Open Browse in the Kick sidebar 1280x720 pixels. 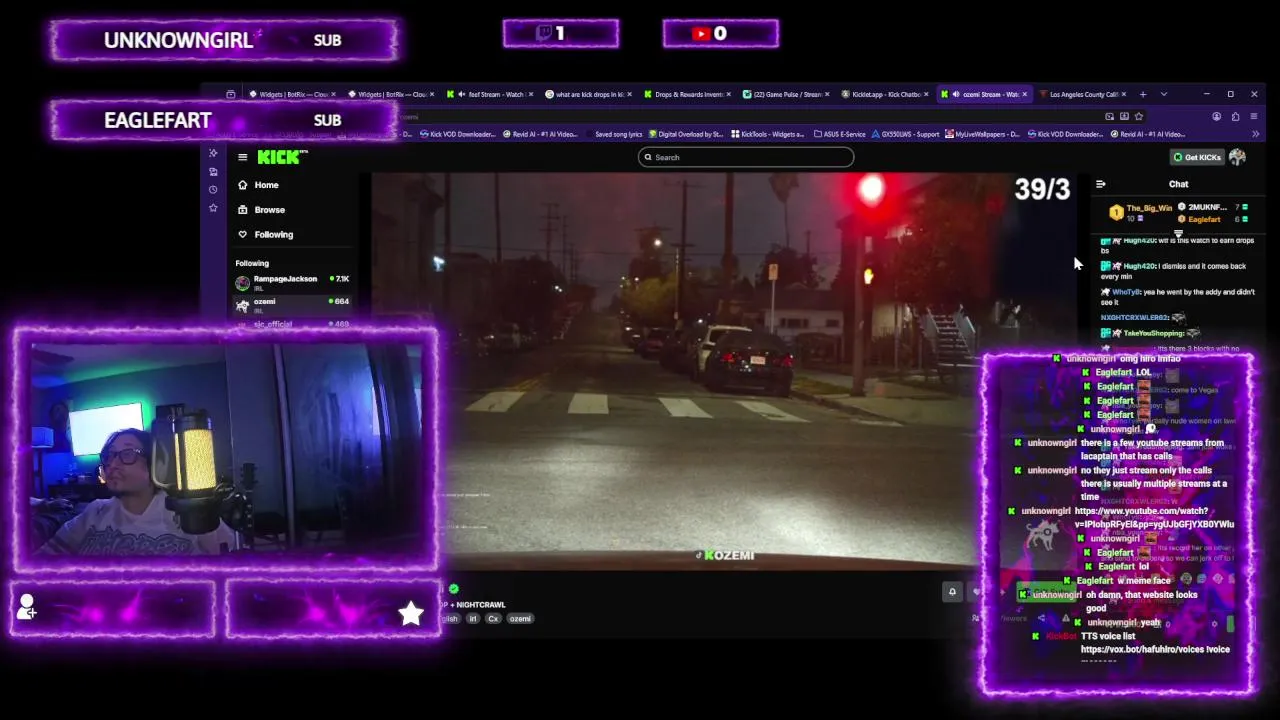[x=269, y=210]
